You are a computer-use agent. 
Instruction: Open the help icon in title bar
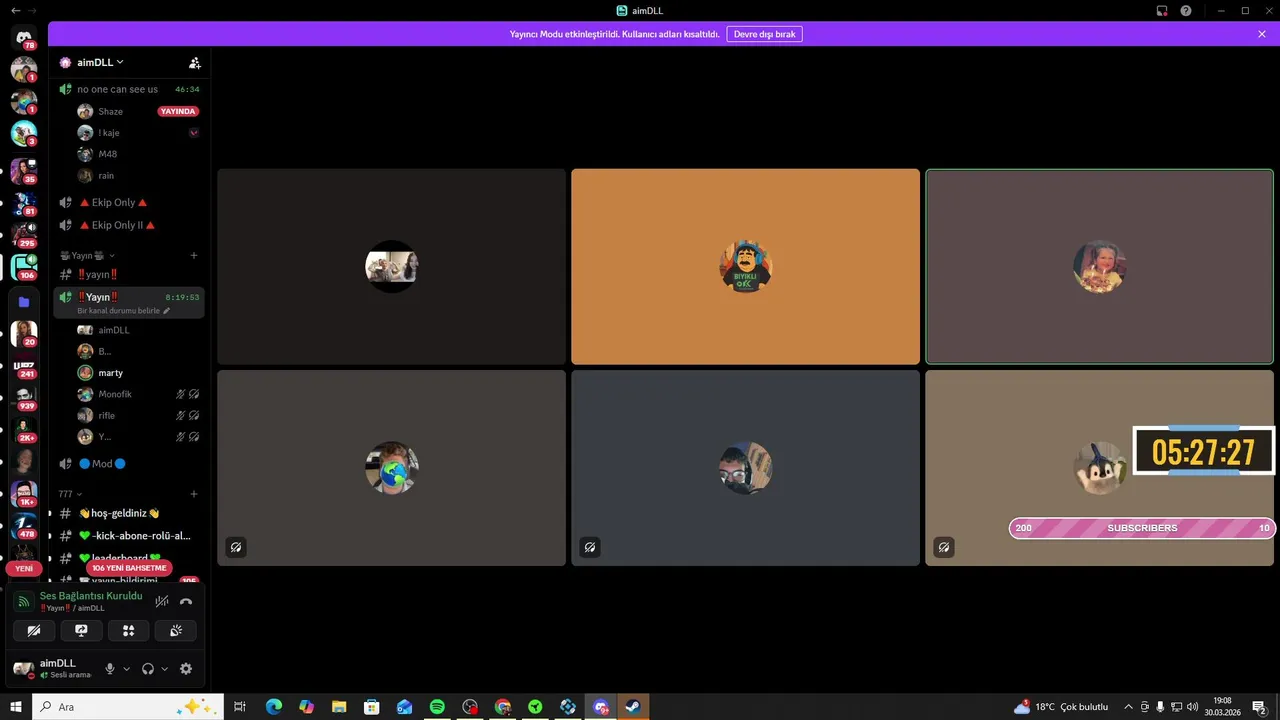tap(1186, 11)
